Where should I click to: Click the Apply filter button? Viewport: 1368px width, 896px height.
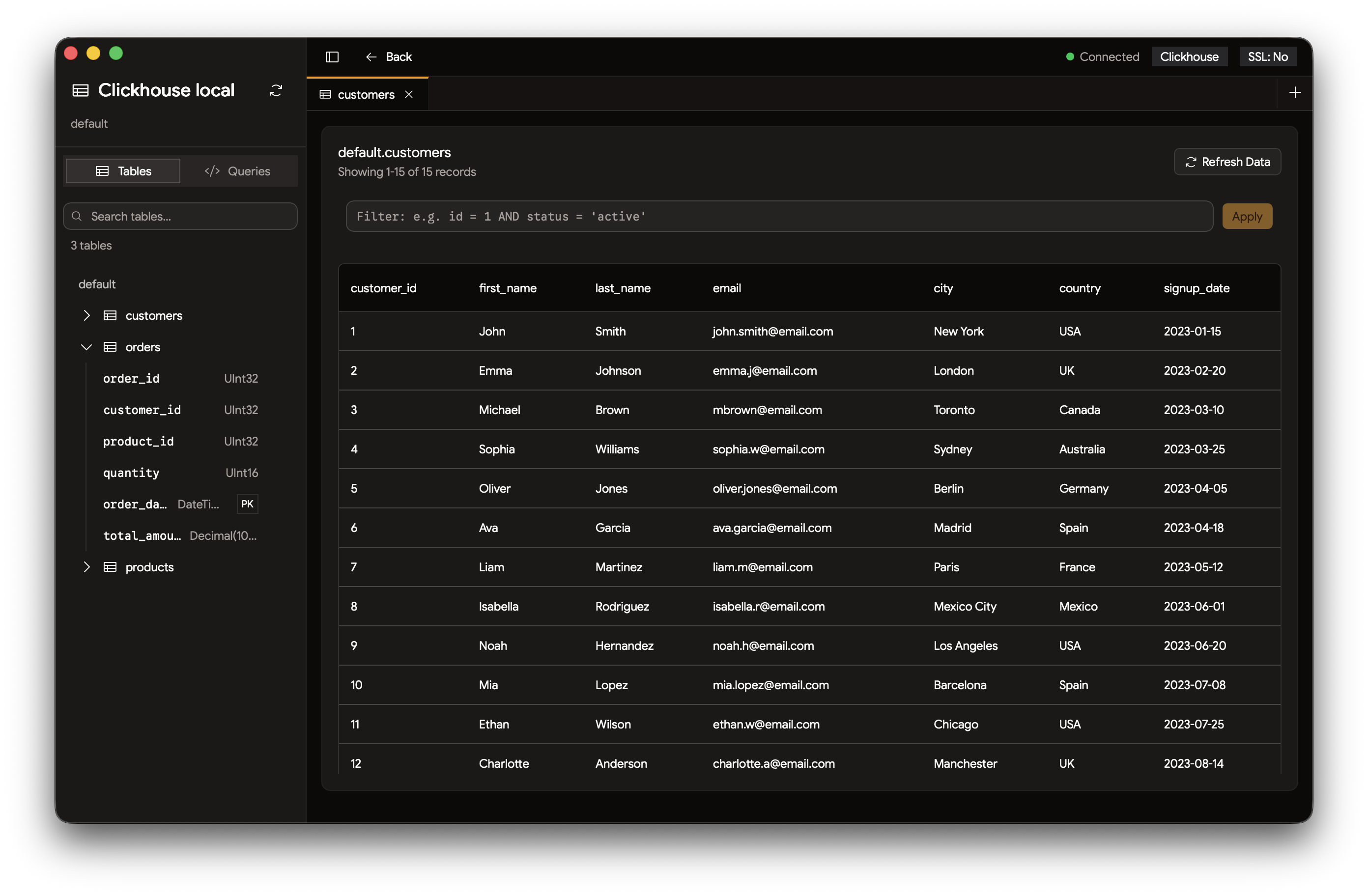1246,217
